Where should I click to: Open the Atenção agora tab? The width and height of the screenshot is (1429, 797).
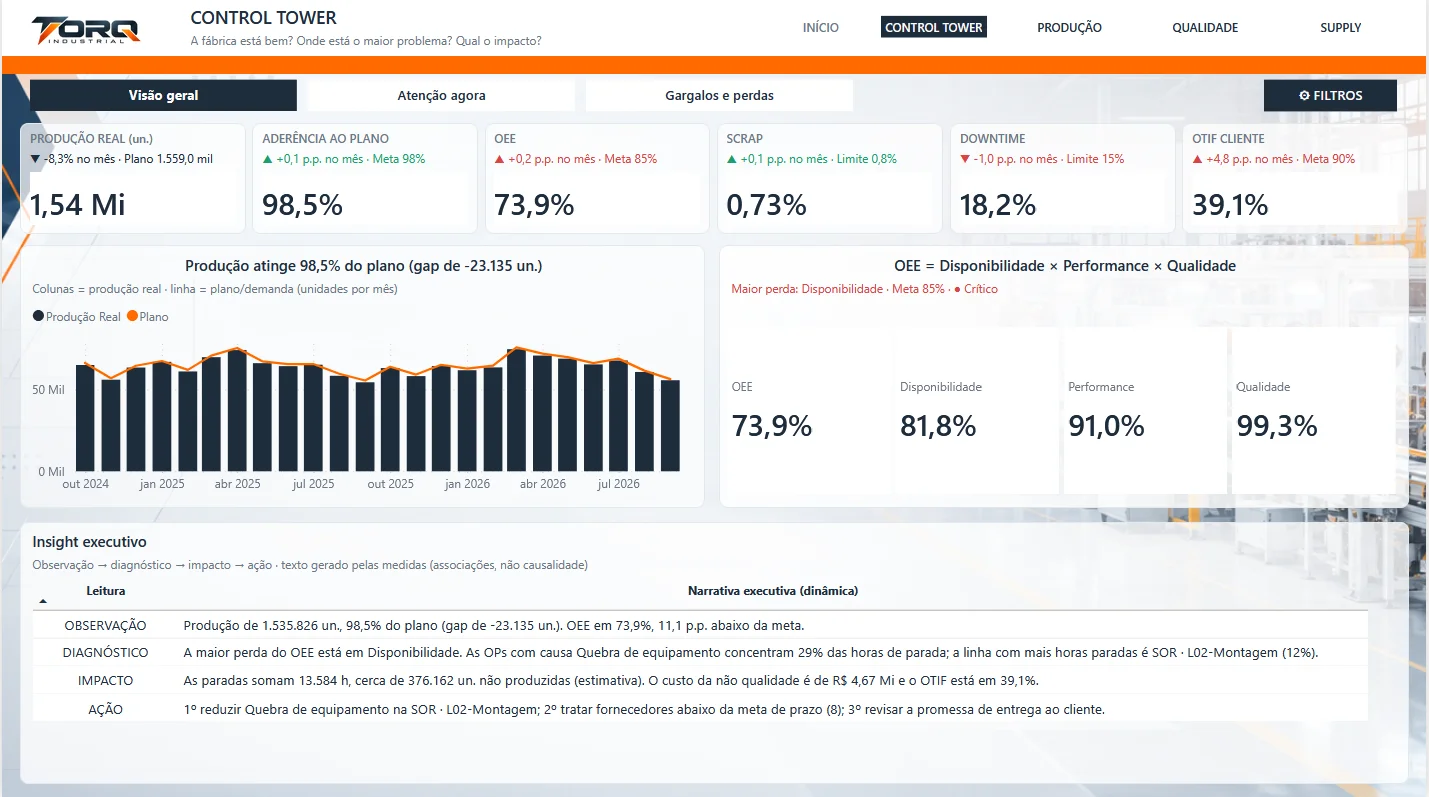tap(441, 96)
